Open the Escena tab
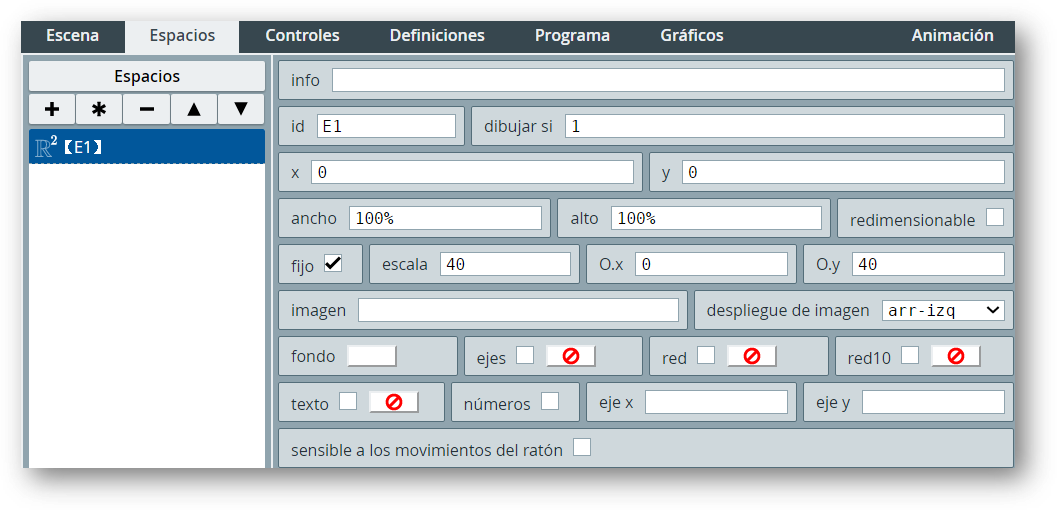Screen dimensions: 1057x510 click(x=73, y=36)
